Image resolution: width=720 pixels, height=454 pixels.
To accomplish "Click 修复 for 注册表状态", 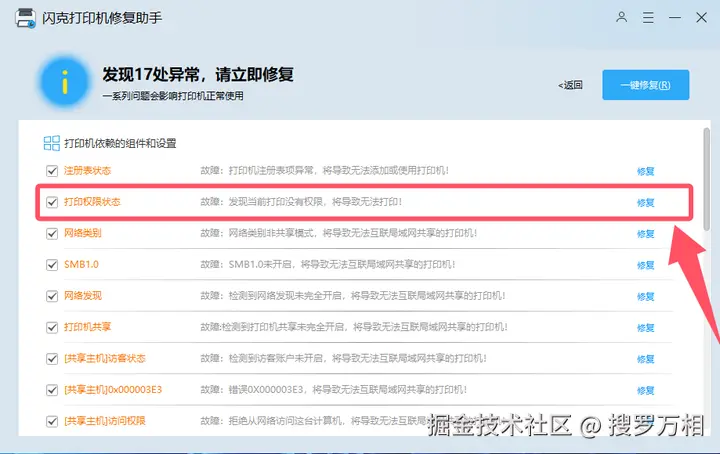I will (x=646, y=171).
